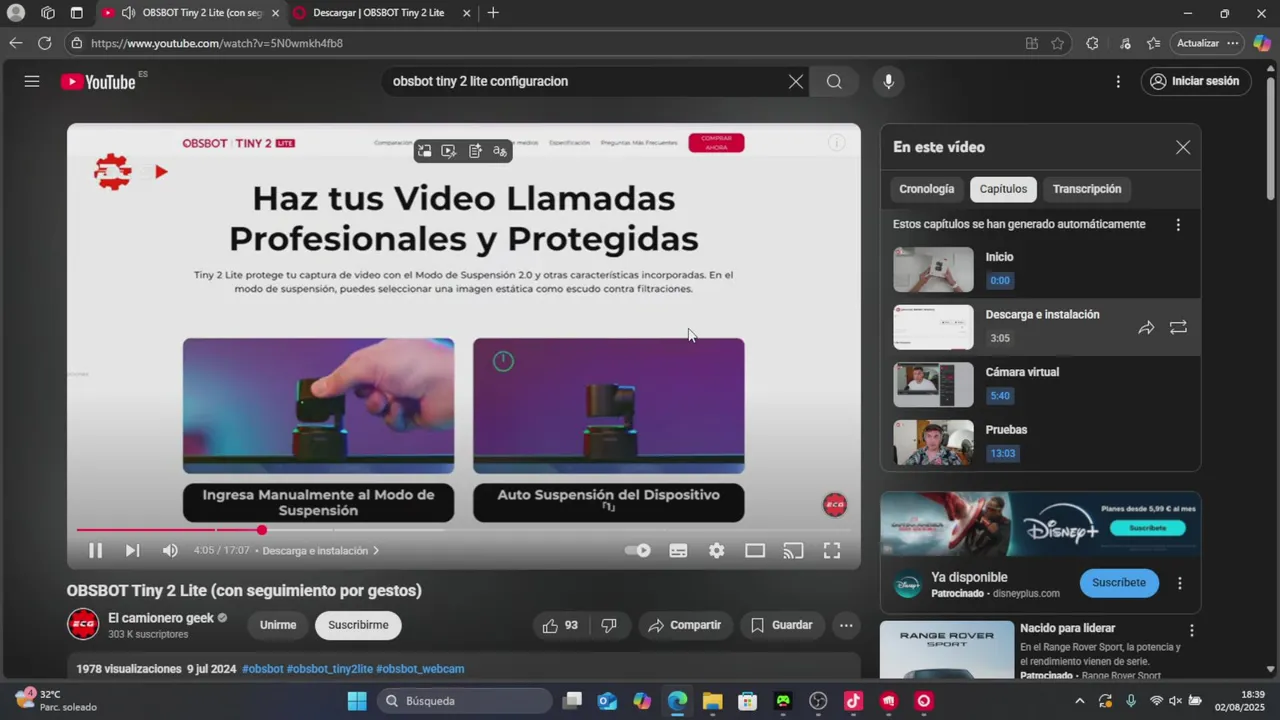Jump to the 'Cámara virtual' chapter

(1040, 385)
